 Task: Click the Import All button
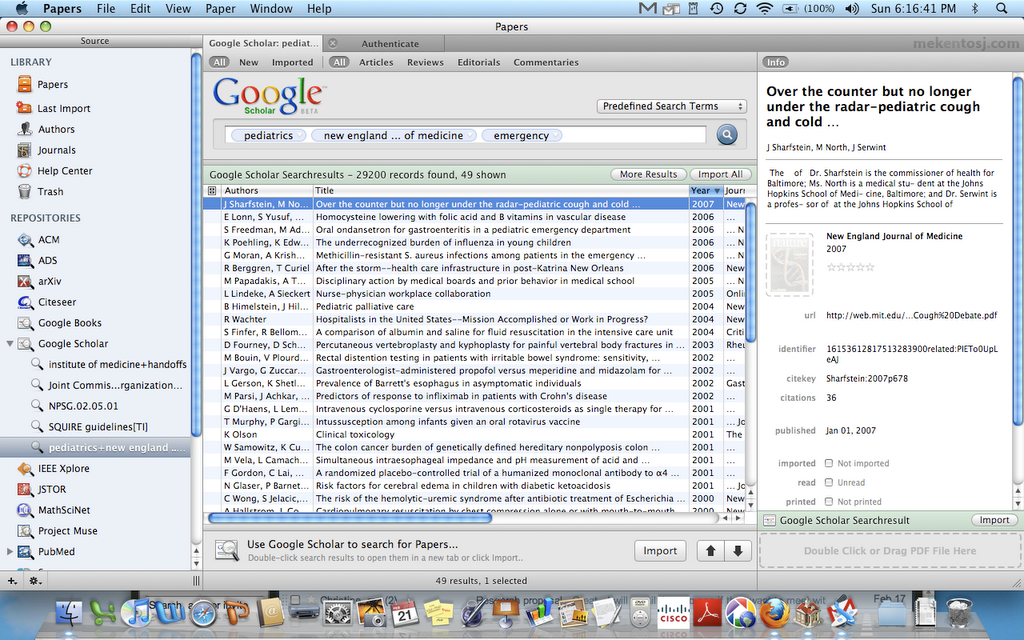click(720, 174)
